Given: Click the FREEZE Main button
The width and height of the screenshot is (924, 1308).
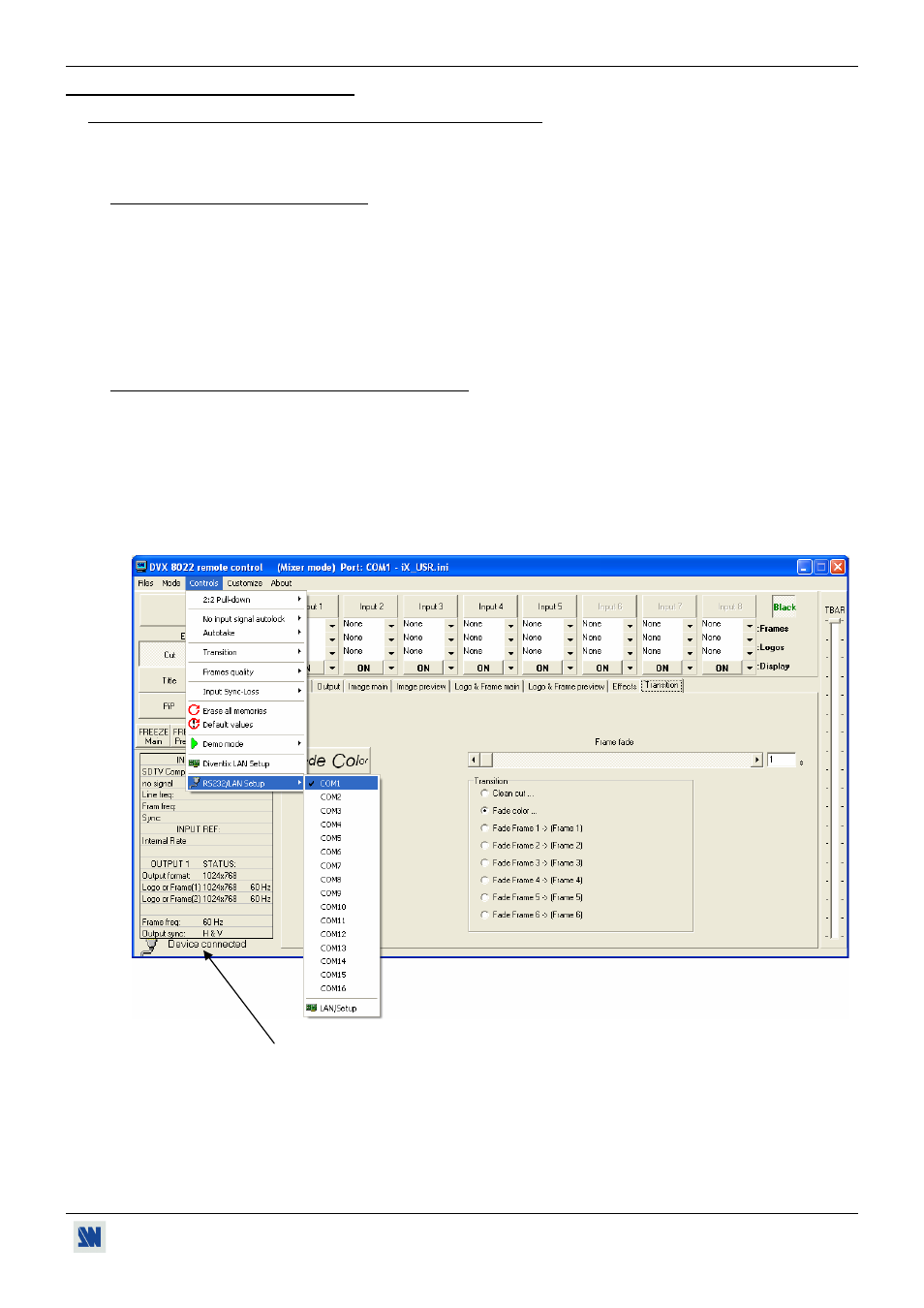Looking at the screenshot, I should (154, 736).
